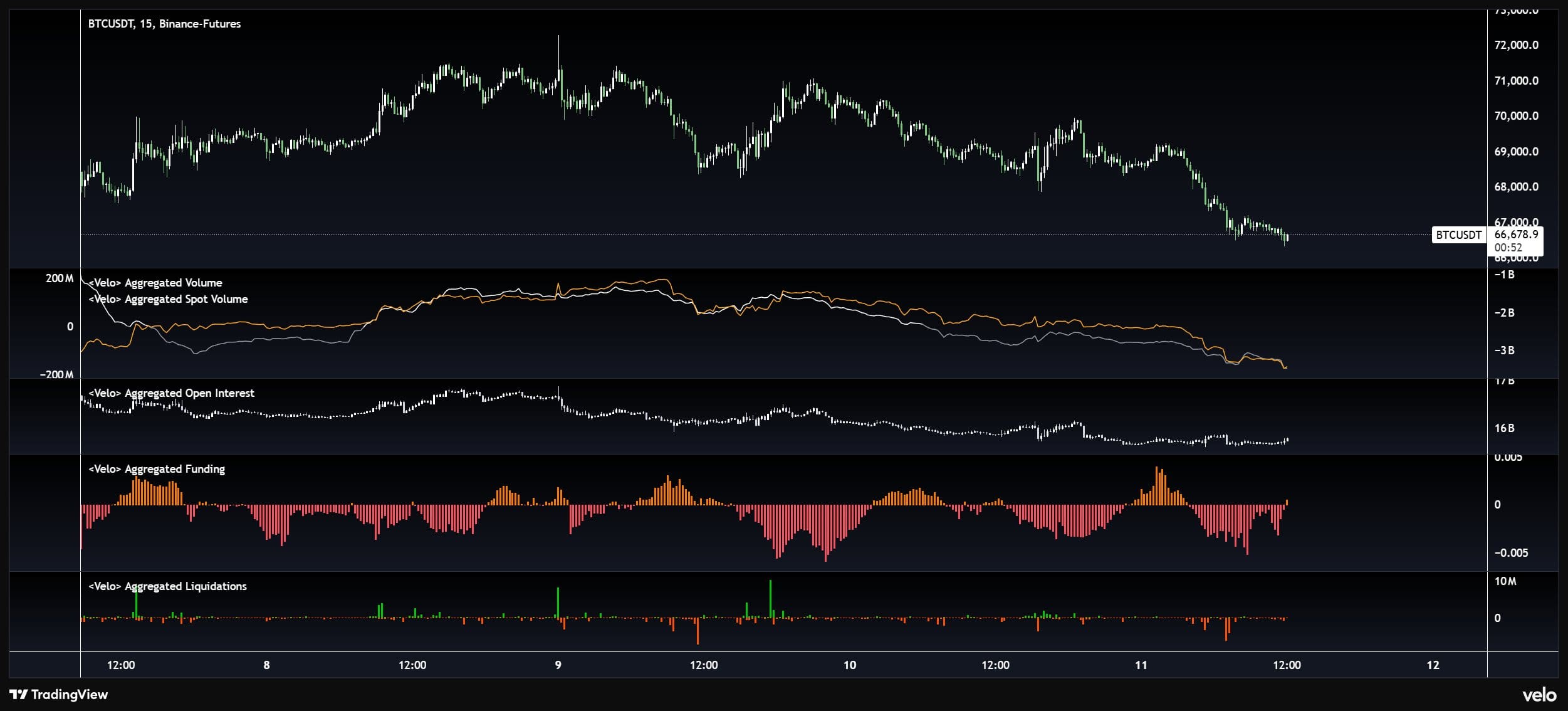Select the Aggregated Volume indicator label
Image resolution: width=1568 pixels, height=711 pixels.
point(155,283)
